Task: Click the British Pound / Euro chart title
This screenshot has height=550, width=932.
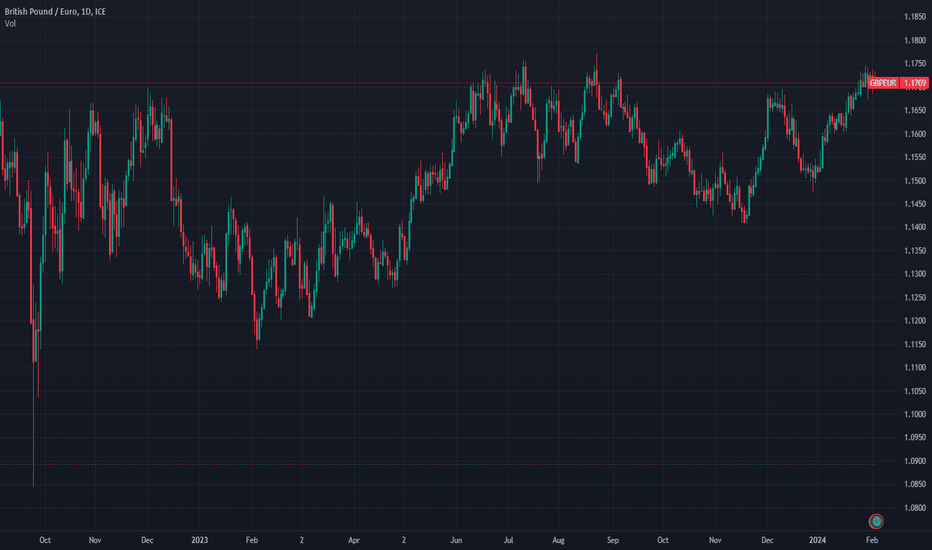Action: pyautogui.click(x=55, y=11)
